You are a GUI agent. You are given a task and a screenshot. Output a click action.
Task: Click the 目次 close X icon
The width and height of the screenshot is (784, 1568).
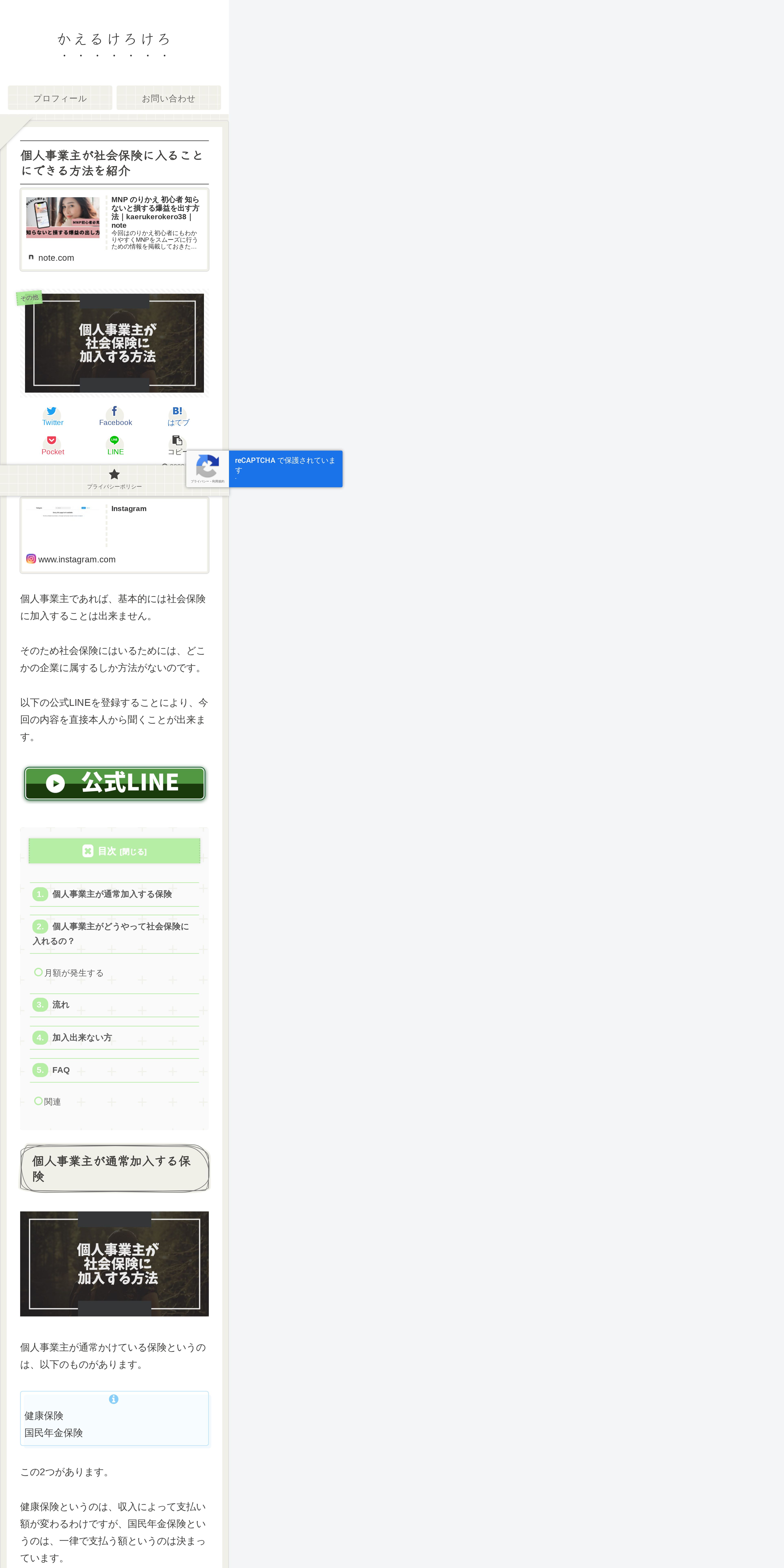(88, 851)
